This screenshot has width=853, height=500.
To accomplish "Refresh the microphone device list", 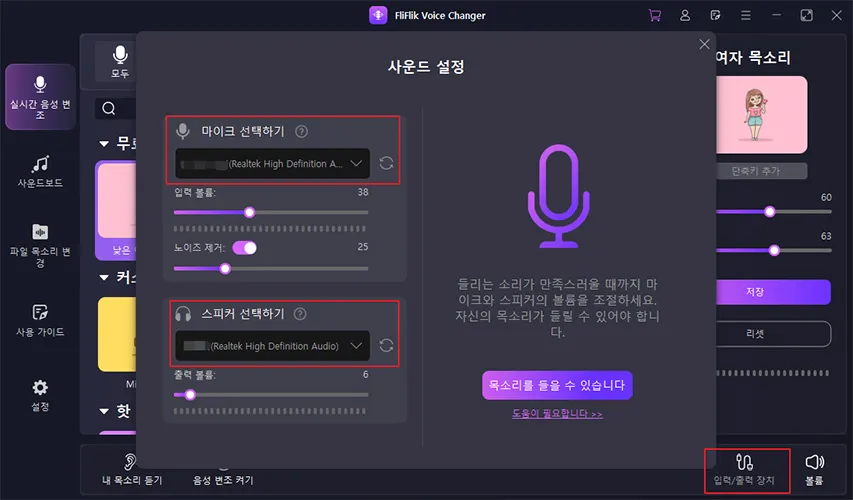I will tap(386, 163).
